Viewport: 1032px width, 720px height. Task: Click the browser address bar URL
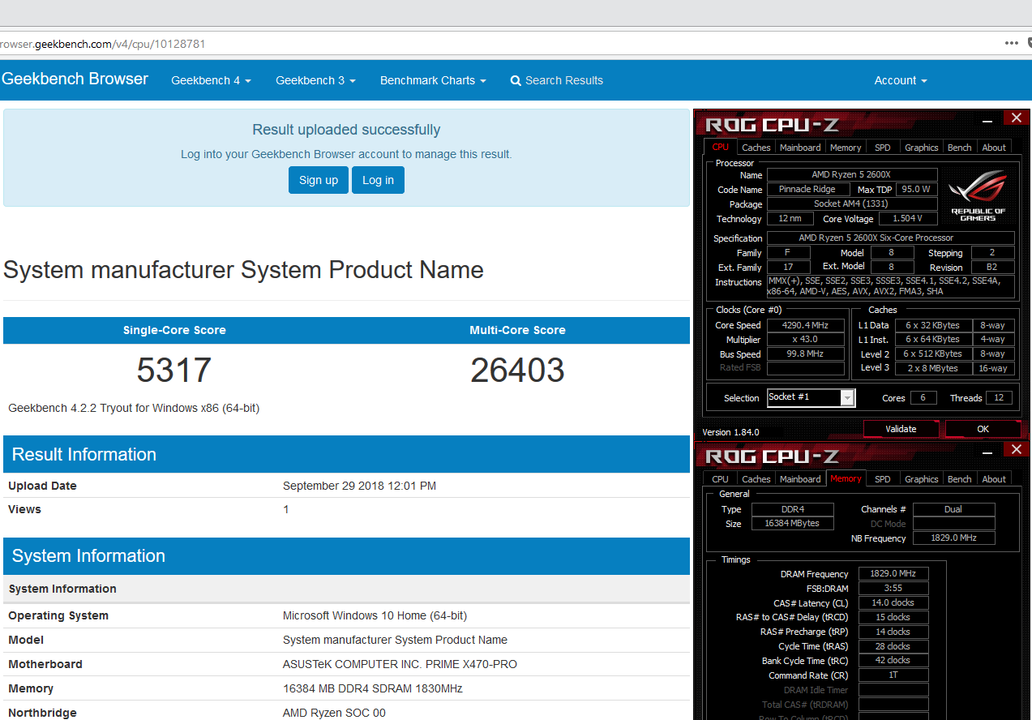[x=103, y=44]
